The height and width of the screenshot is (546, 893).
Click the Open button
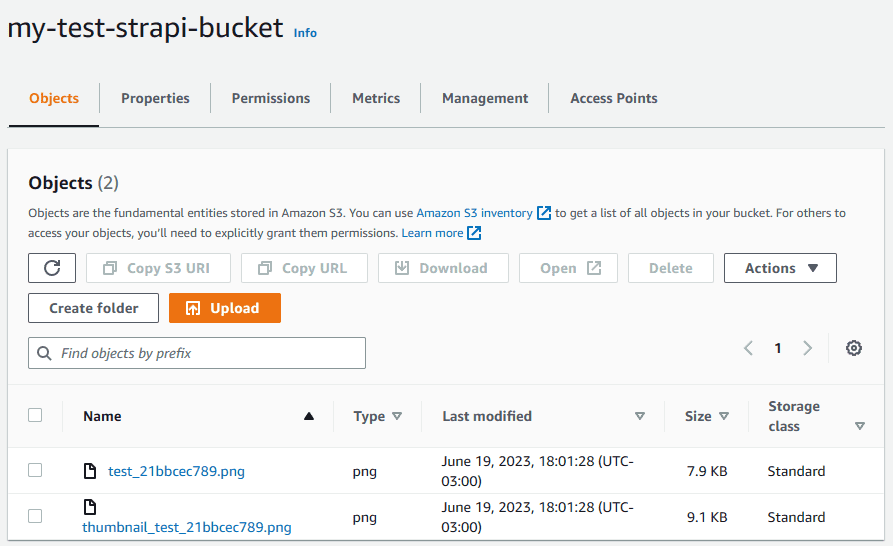pyautogui.click(x=568, y=268)
